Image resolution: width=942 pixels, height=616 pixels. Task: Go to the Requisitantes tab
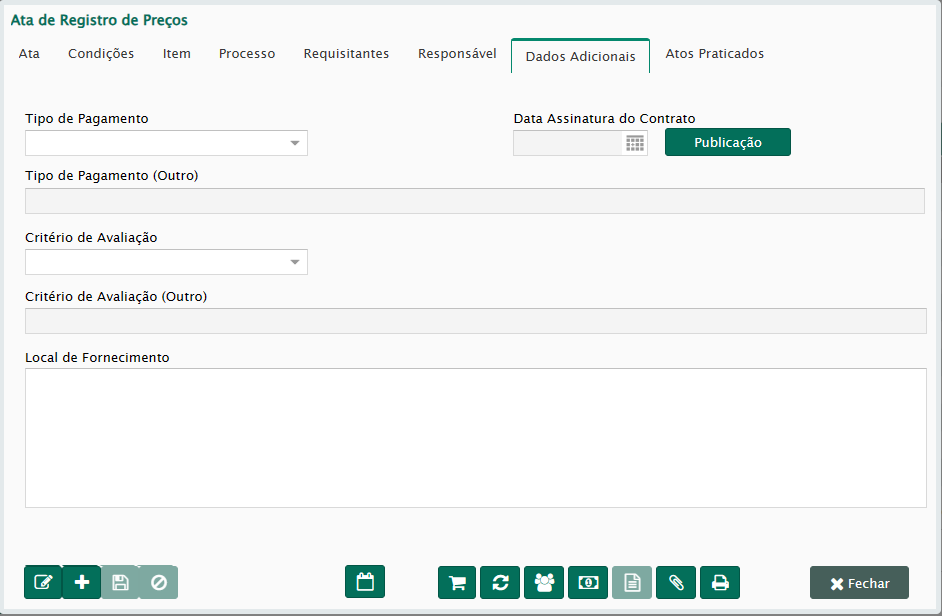346,54
